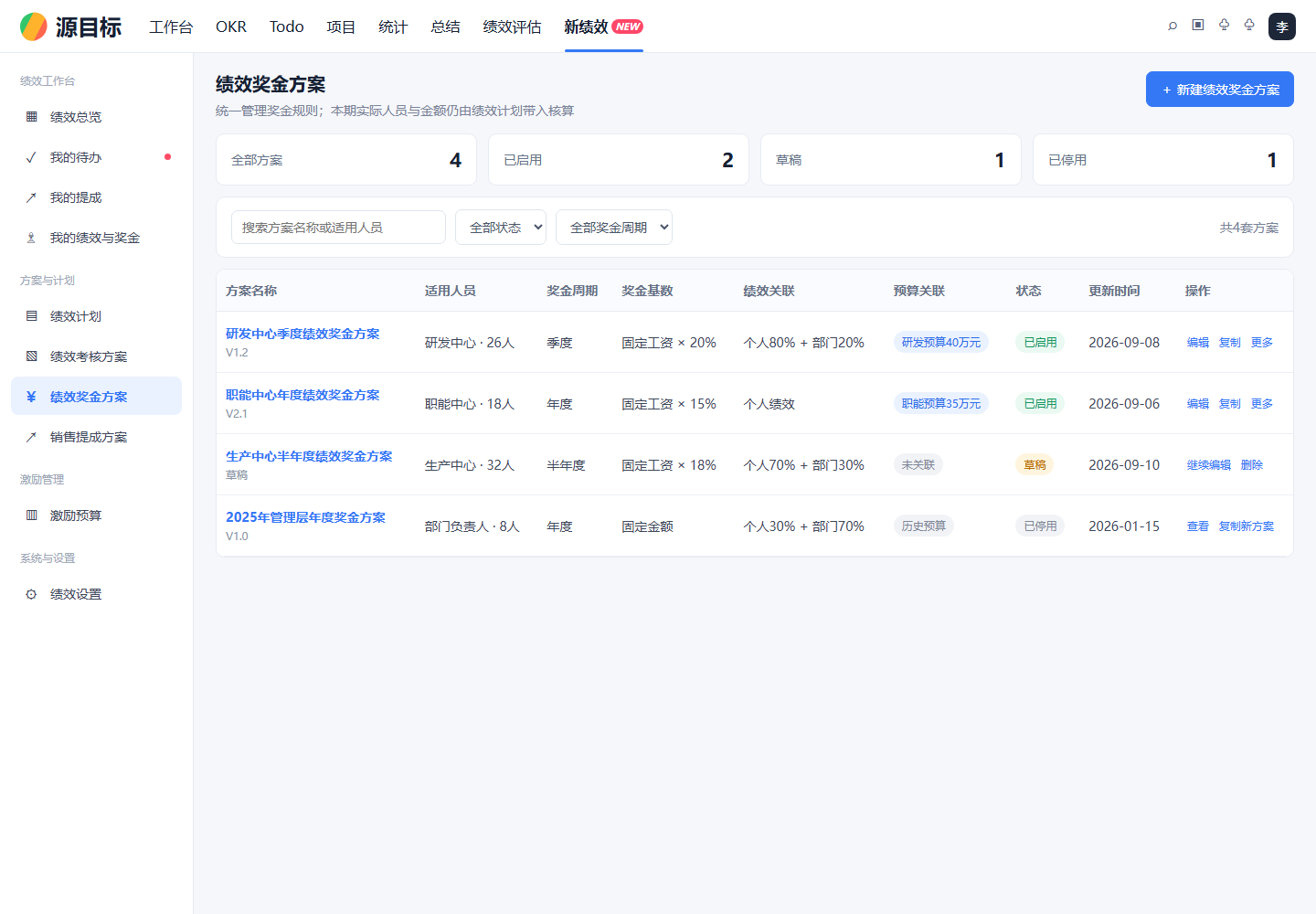Select the 草稿 stat card
This screenshot has width=1316, height=914.
[x=891, y=160]
